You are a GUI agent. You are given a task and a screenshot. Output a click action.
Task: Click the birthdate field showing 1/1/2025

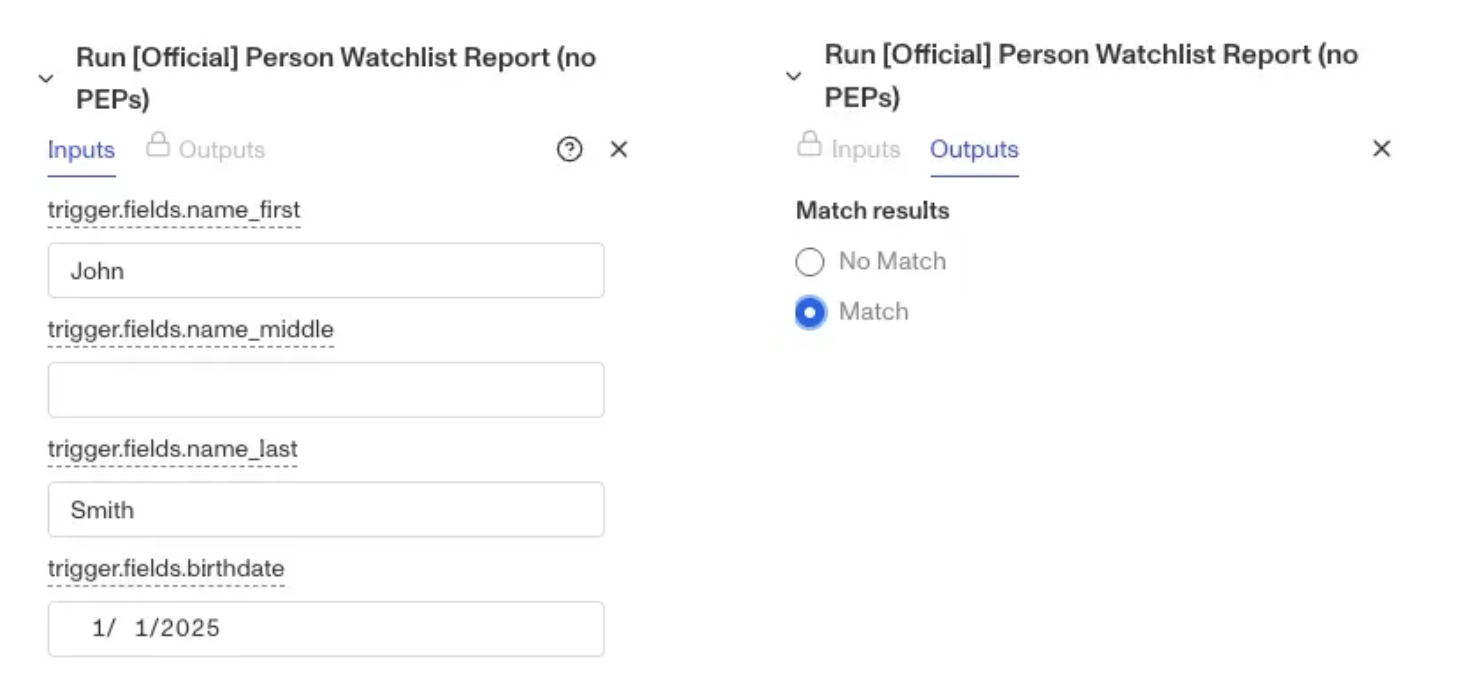326,629
